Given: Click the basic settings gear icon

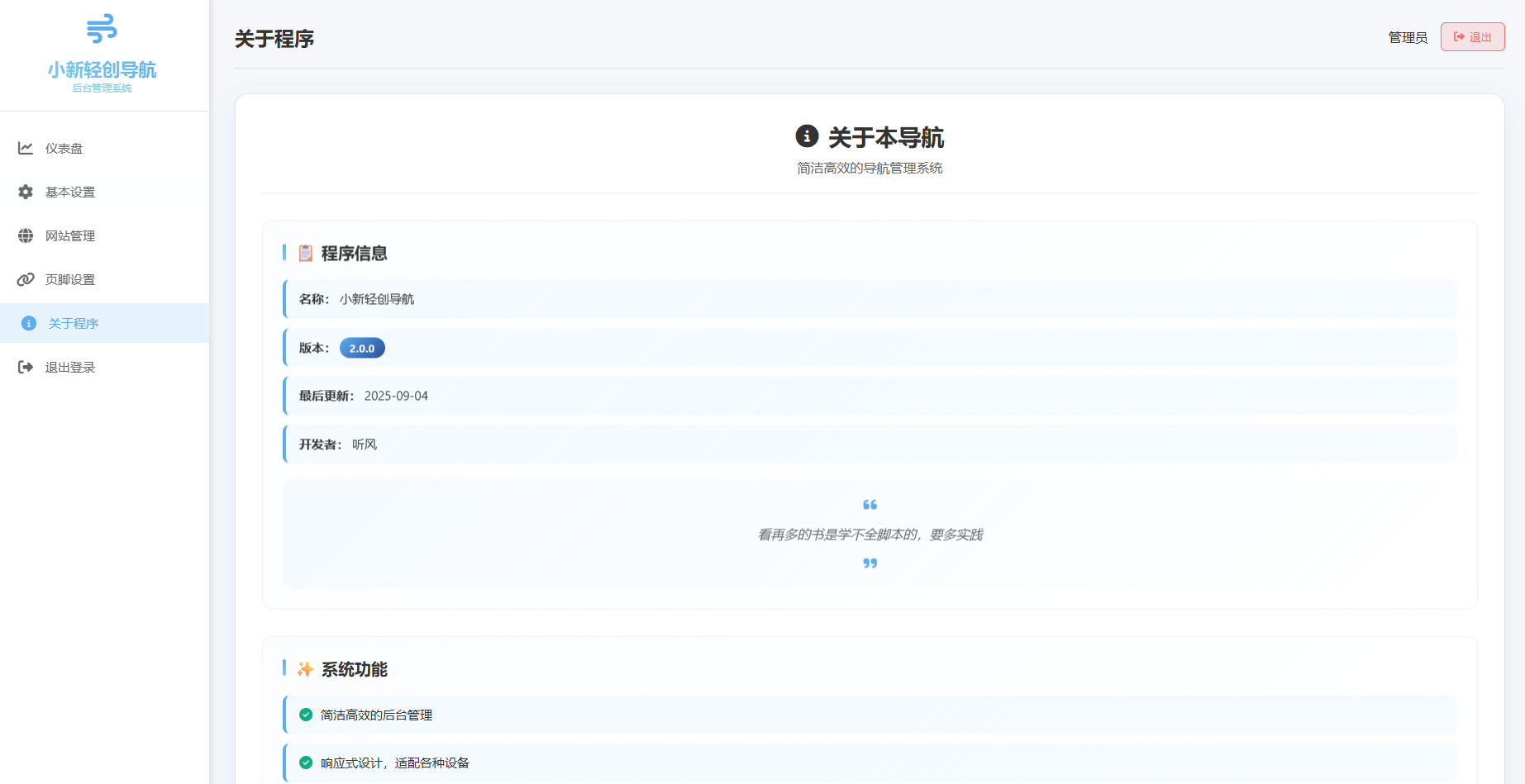Looking at the screenshot, I should click(26, 192).
